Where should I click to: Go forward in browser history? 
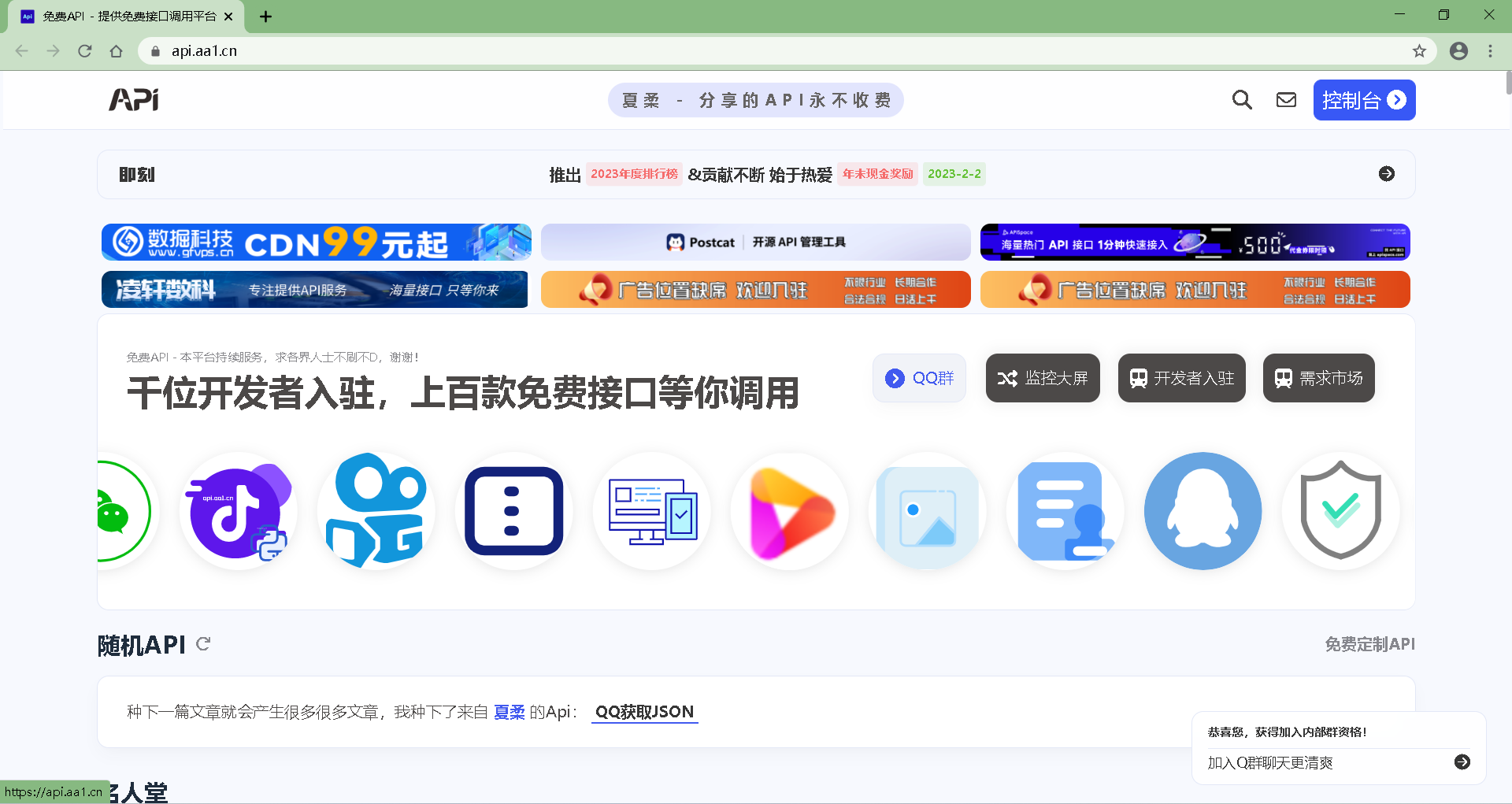point(54,51)
